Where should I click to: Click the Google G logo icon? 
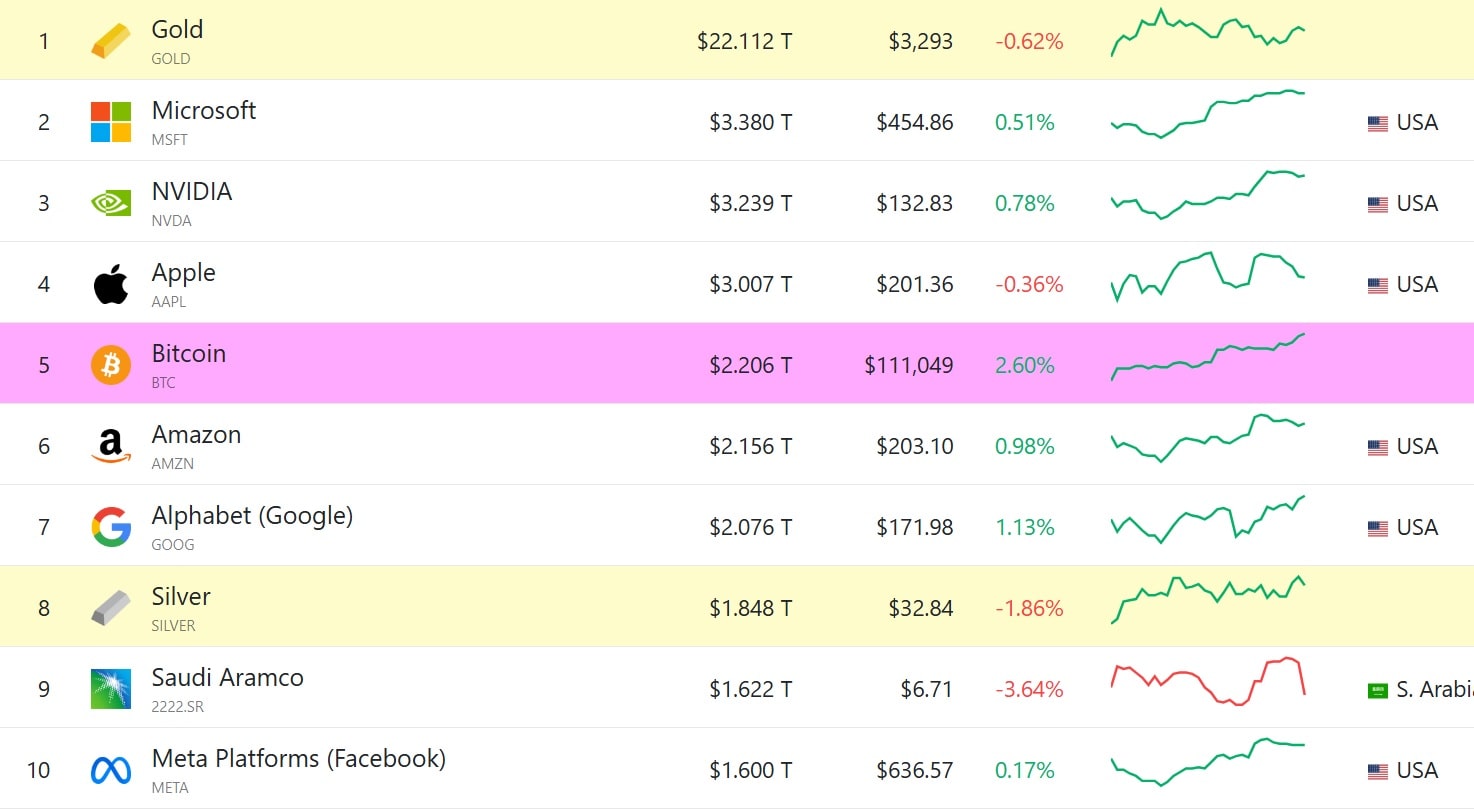point(111,527)
